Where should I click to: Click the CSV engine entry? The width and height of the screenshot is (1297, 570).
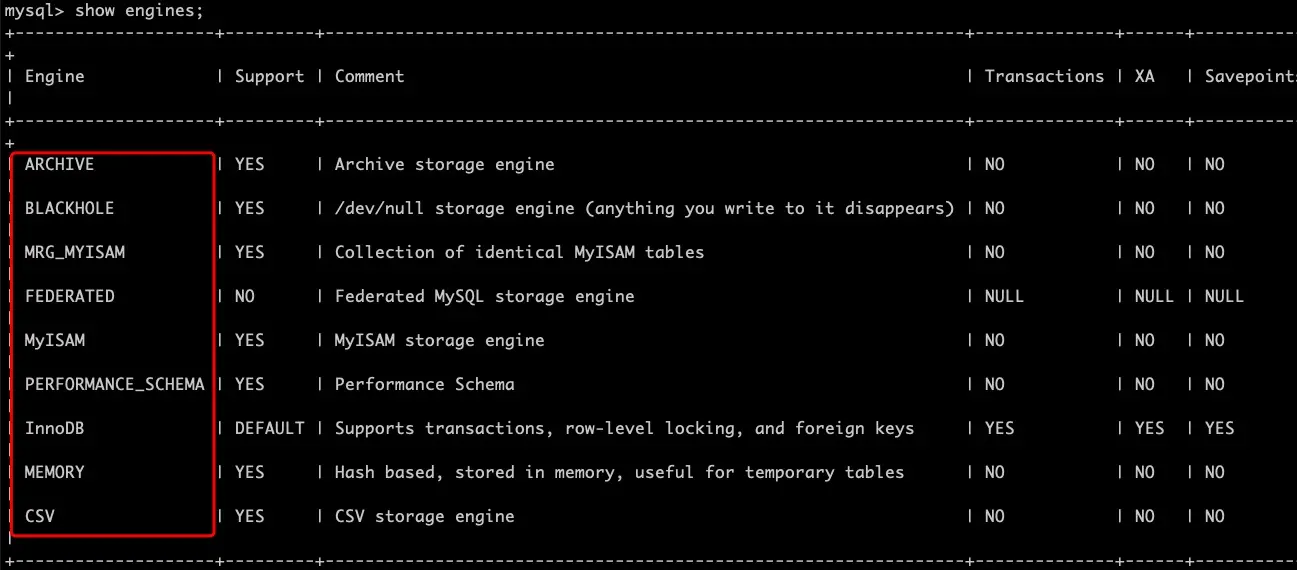40,516
